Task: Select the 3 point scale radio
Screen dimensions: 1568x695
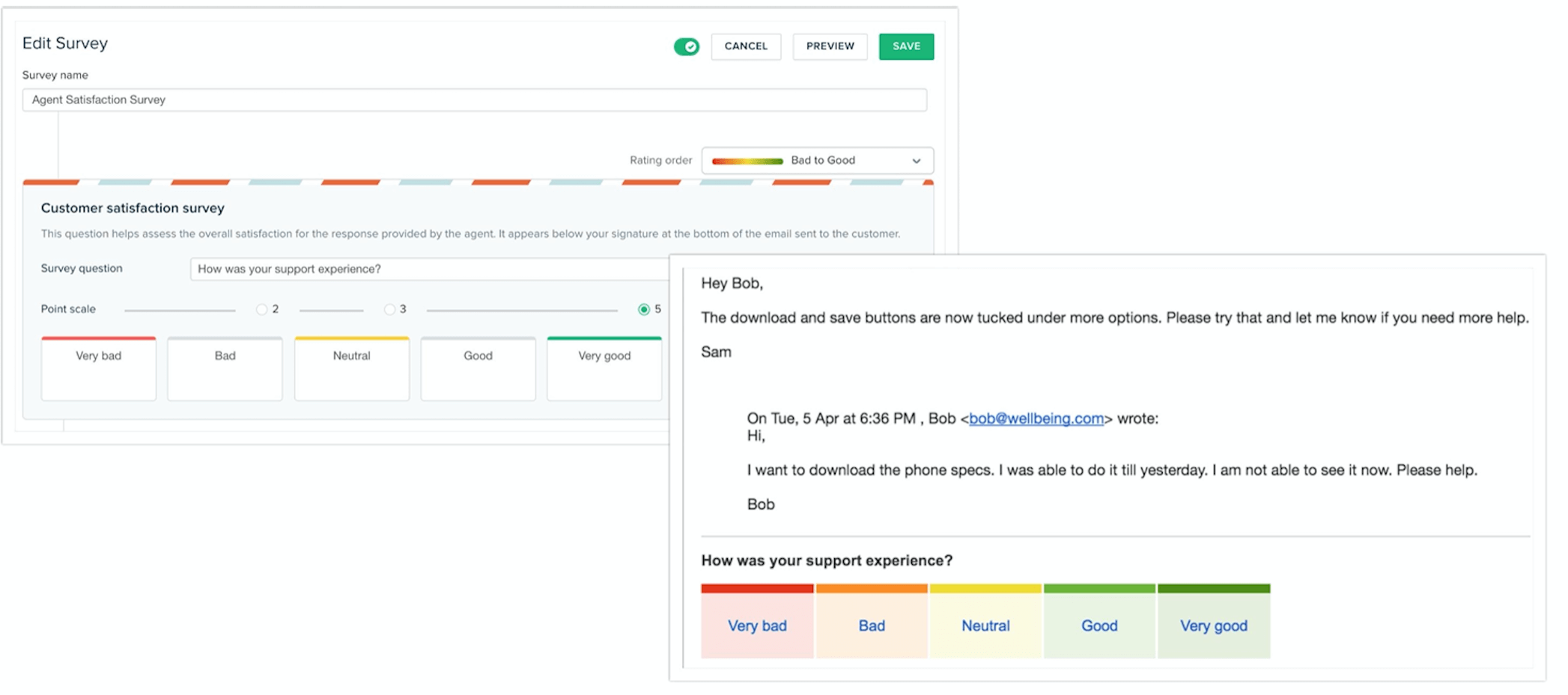Action: click(389, 309)
